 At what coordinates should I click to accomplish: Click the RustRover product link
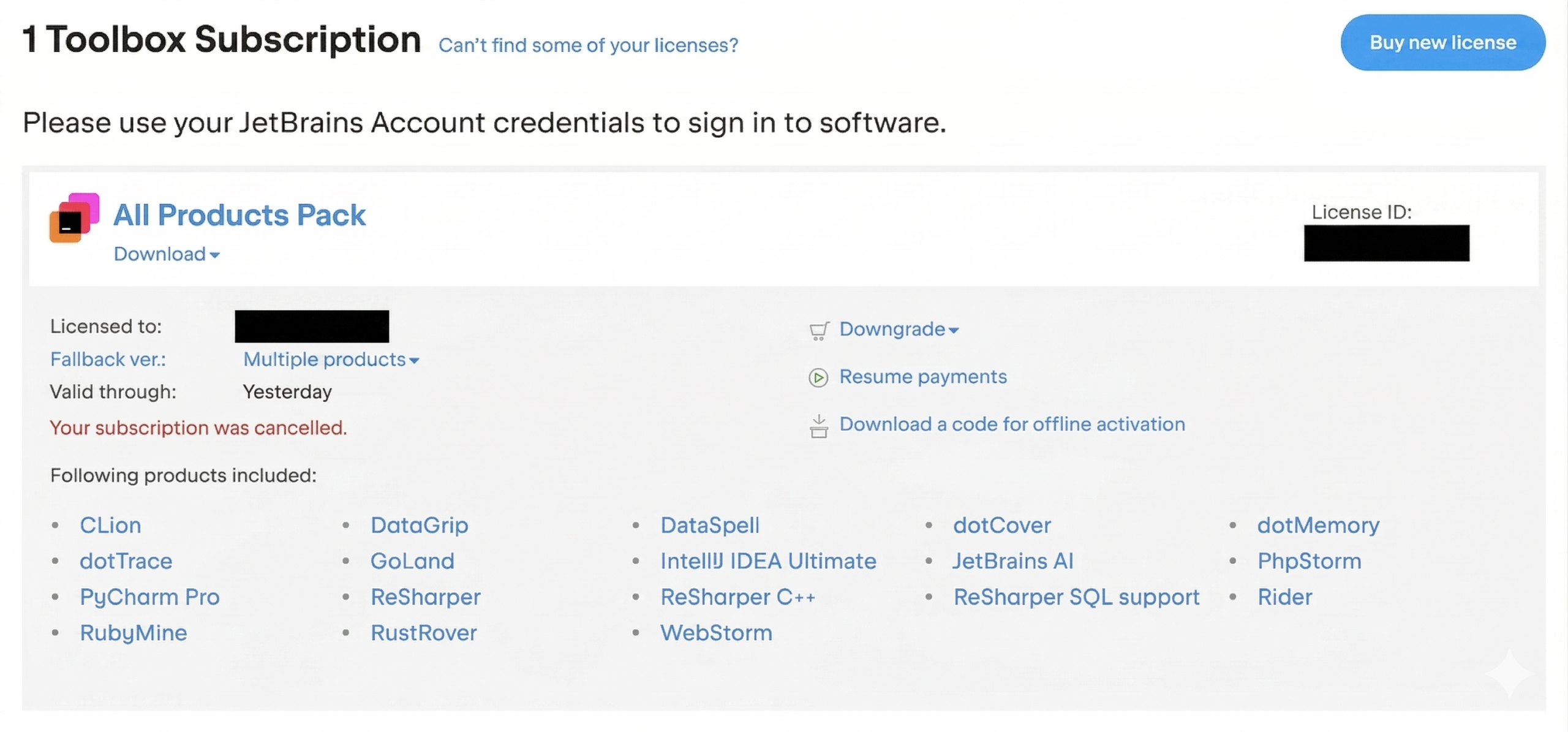423,633
